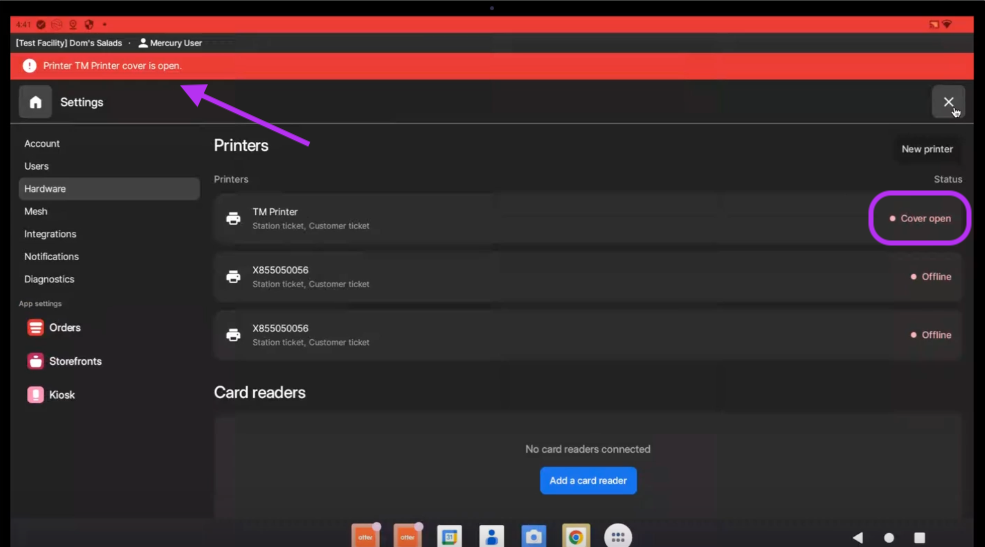The height and width of the screenshot is (547, 985).
Task: Go to the Home screen icon
Action: (x=35, y=102)
